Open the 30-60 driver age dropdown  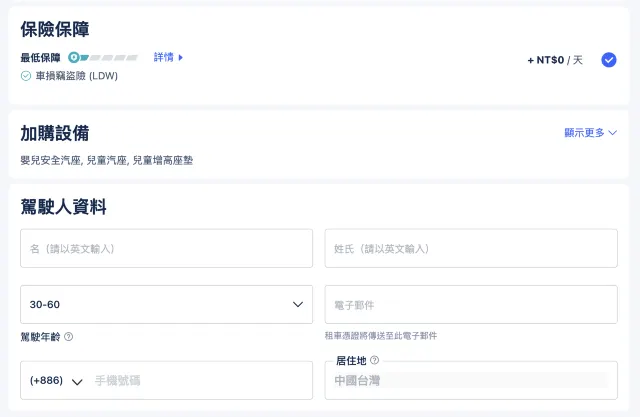pyautogui.click(x=166, y=304)
